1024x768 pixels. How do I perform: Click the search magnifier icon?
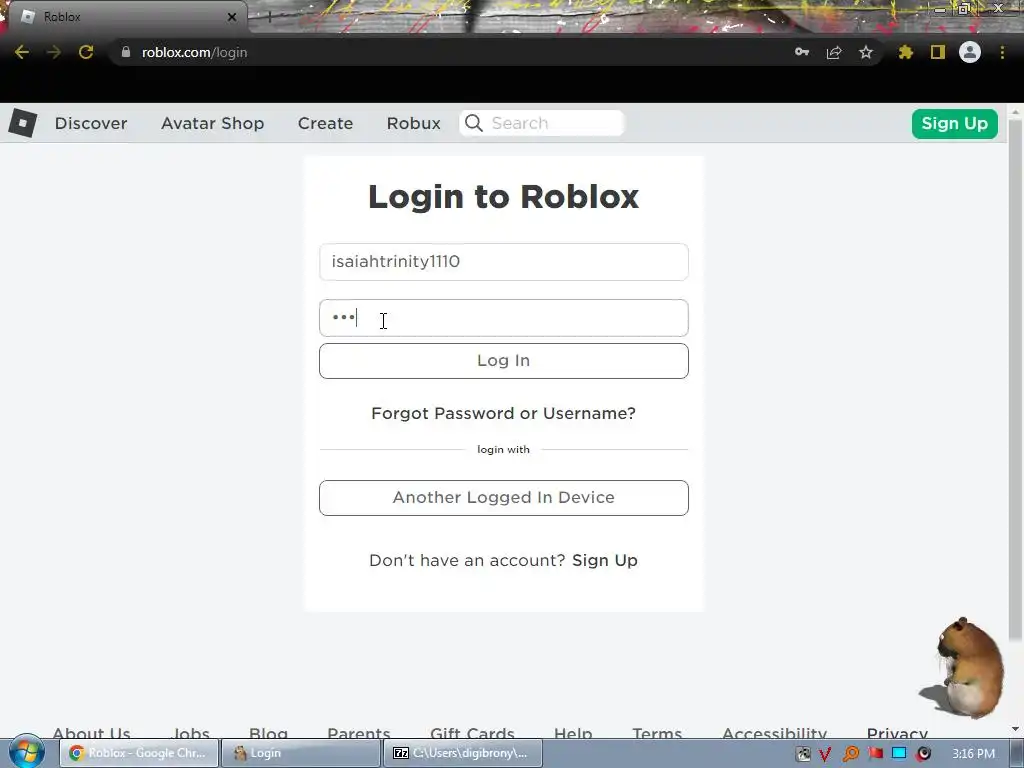(x=474, y=123)
